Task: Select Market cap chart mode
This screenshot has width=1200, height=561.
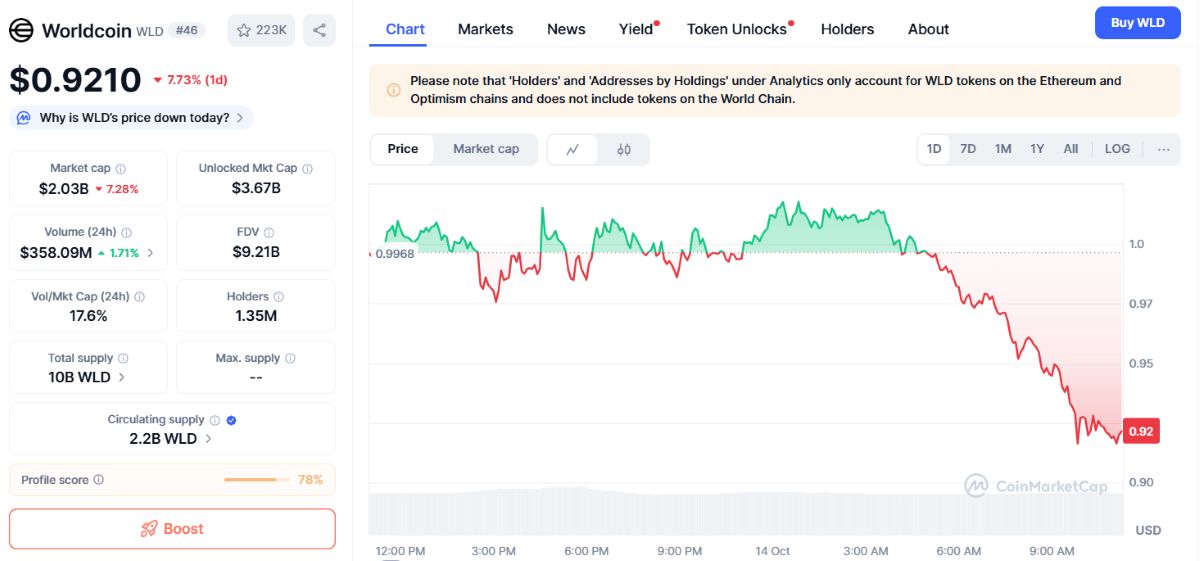Action: pos(486,149)
